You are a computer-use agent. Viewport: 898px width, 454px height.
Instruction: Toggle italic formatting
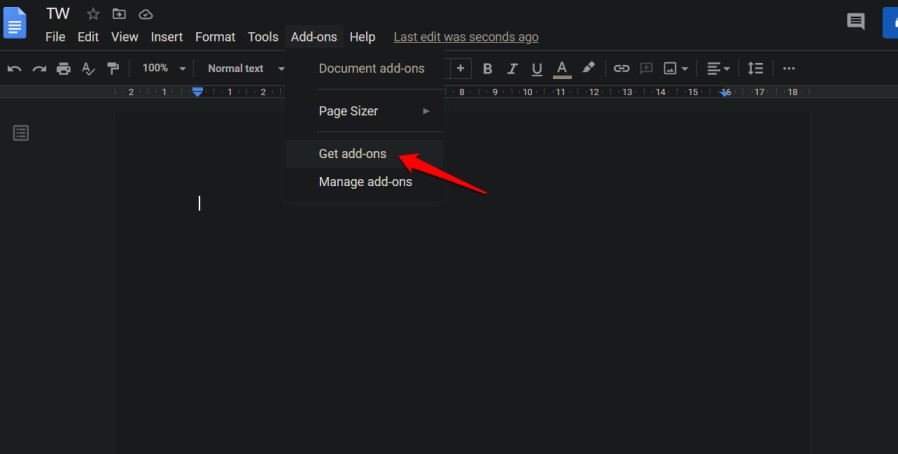pos(512,69)
